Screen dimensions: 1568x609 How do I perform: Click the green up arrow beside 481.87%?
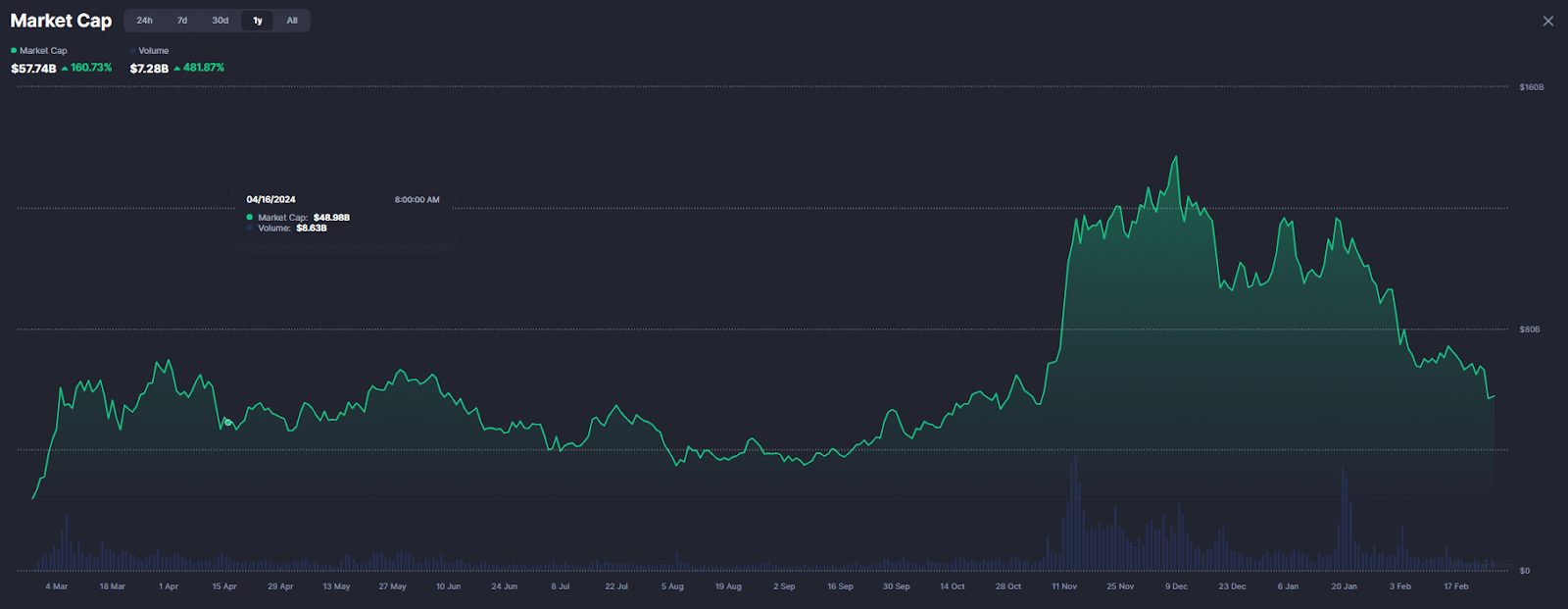[177, 69]
